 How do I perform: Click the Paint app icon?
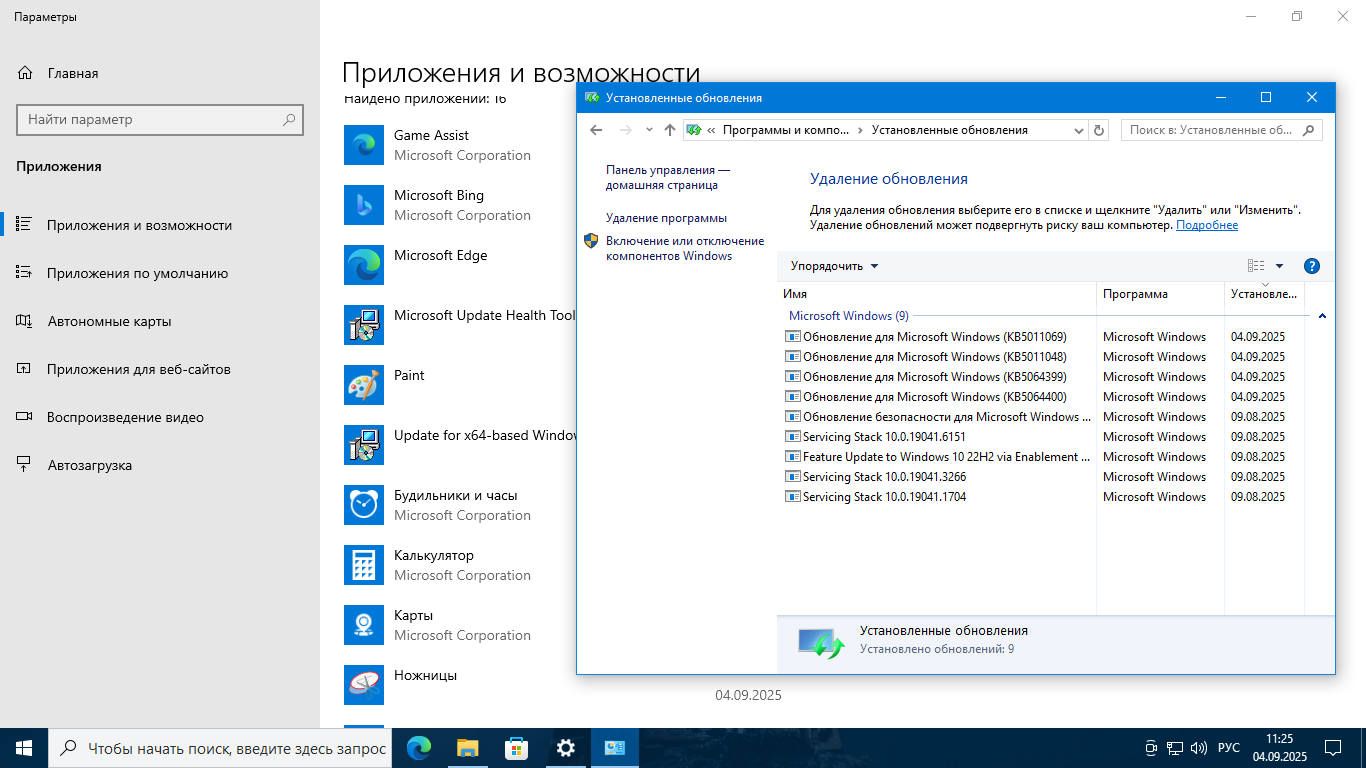364,385
